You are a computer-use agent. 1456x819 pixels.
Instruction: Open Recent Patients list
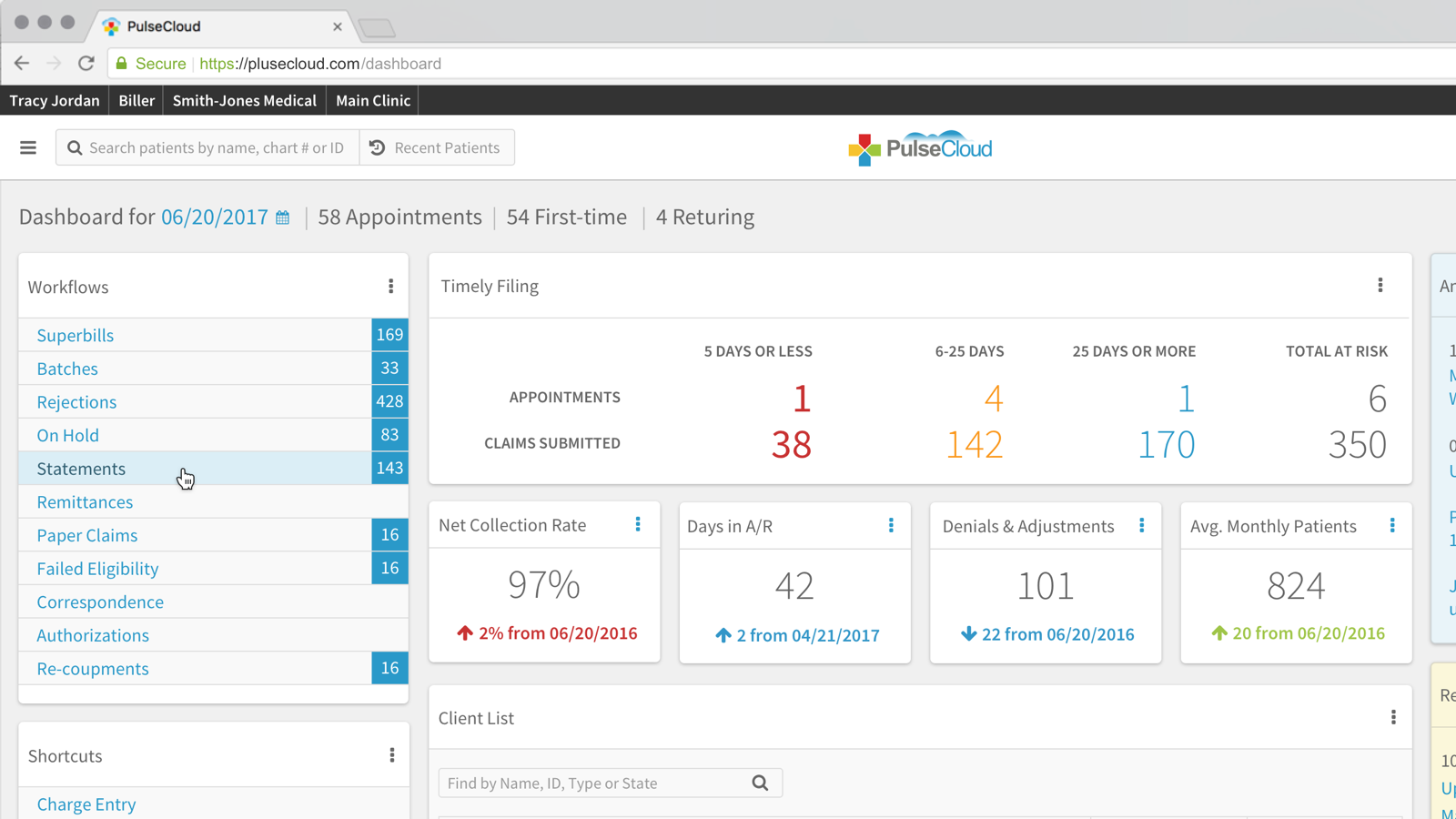click(x=437, y=147)
